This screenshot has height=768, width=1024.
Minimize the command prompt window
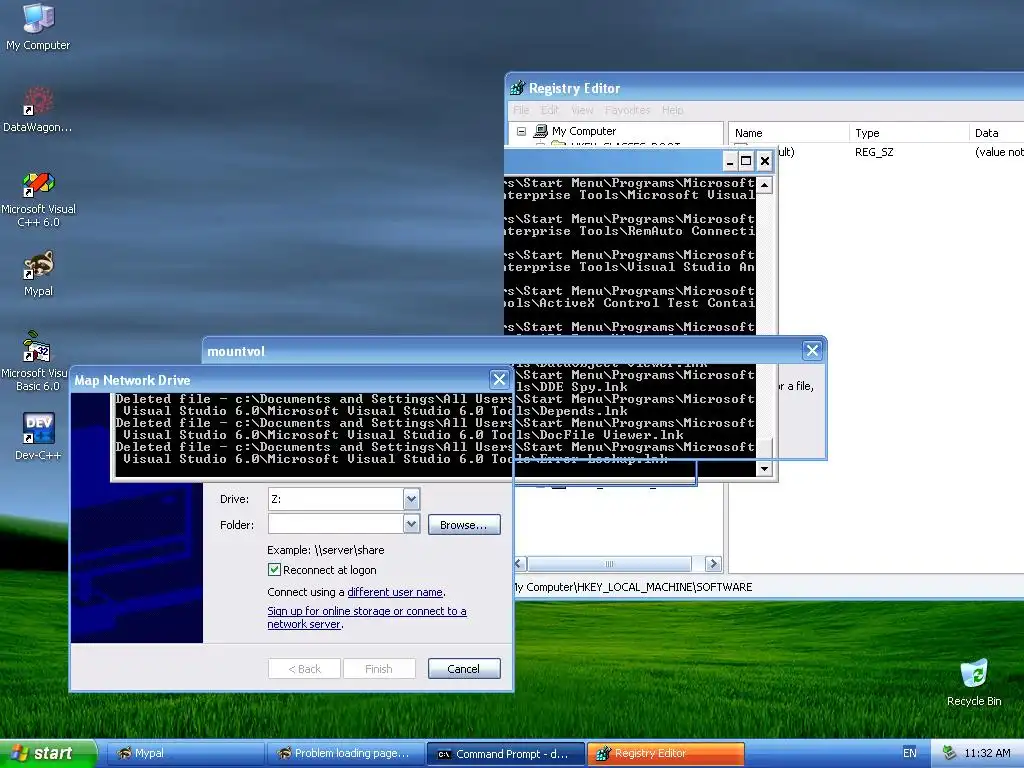(x=730, y=161)
